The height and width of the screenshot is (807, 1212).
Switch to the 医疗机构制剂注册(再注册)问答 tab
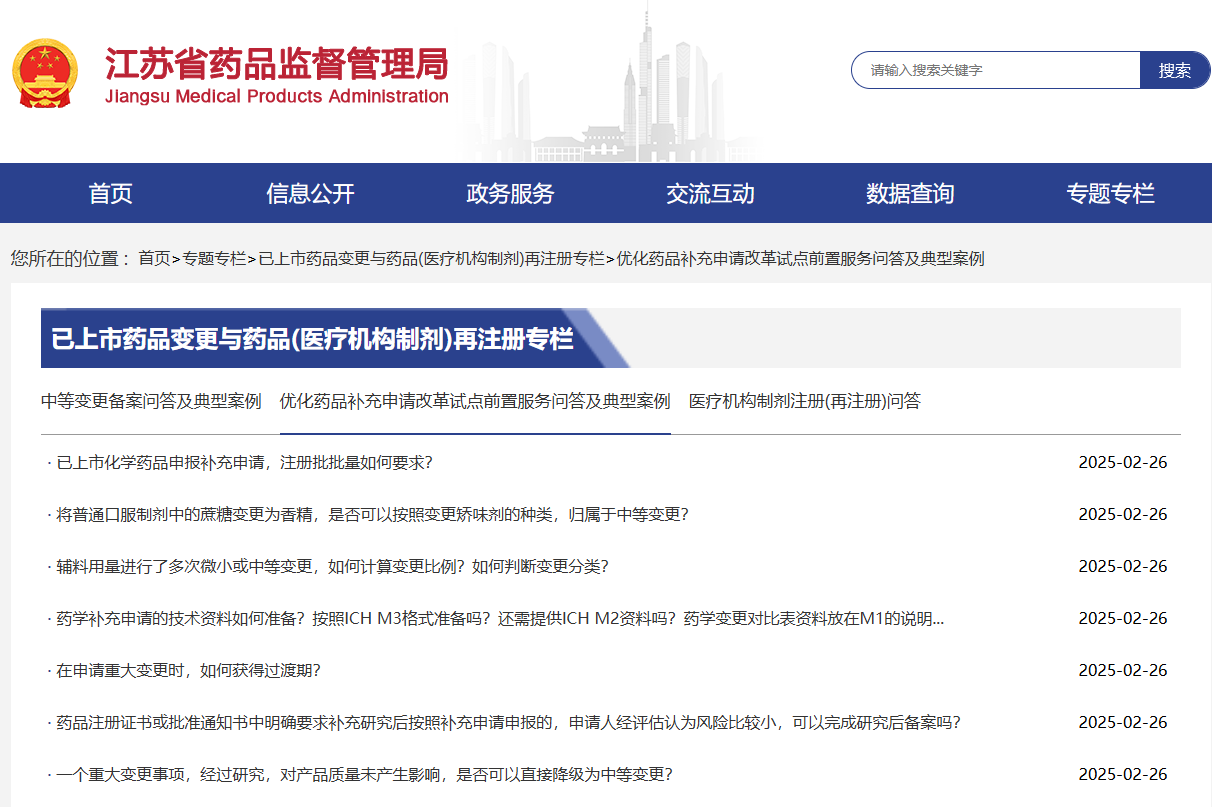pos(804,401)
